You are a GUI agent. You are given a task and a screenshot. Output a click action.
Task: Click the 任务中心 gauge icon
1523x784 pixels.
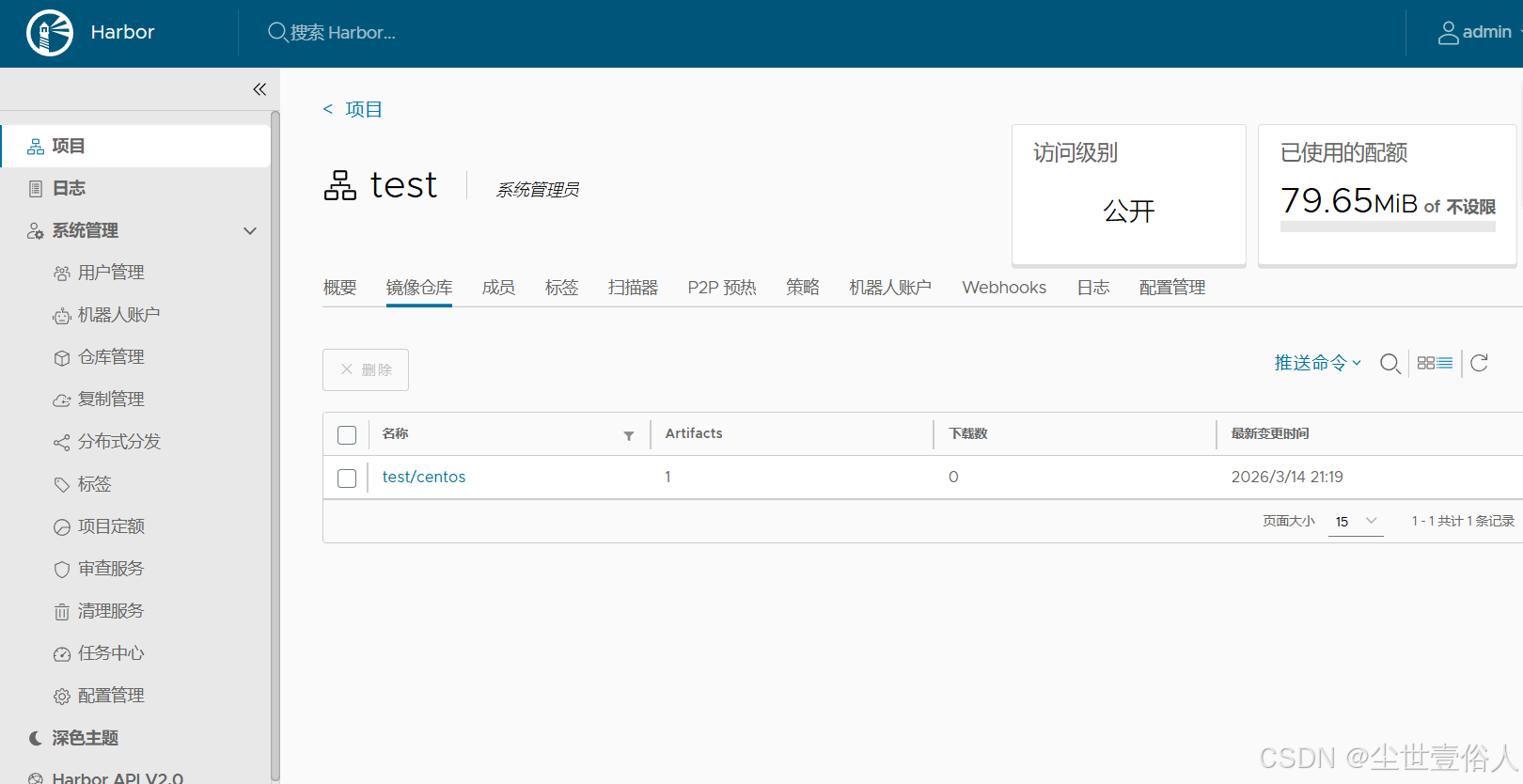[x=62, y=654]
